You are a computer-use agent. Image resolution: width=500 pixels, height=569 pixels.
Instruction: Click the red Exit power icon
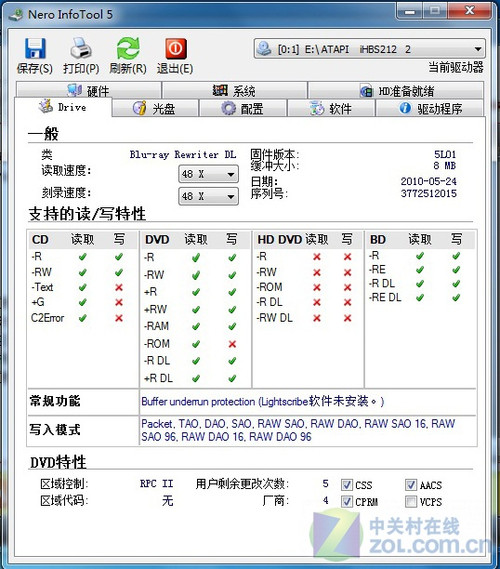tap(176, 48)
